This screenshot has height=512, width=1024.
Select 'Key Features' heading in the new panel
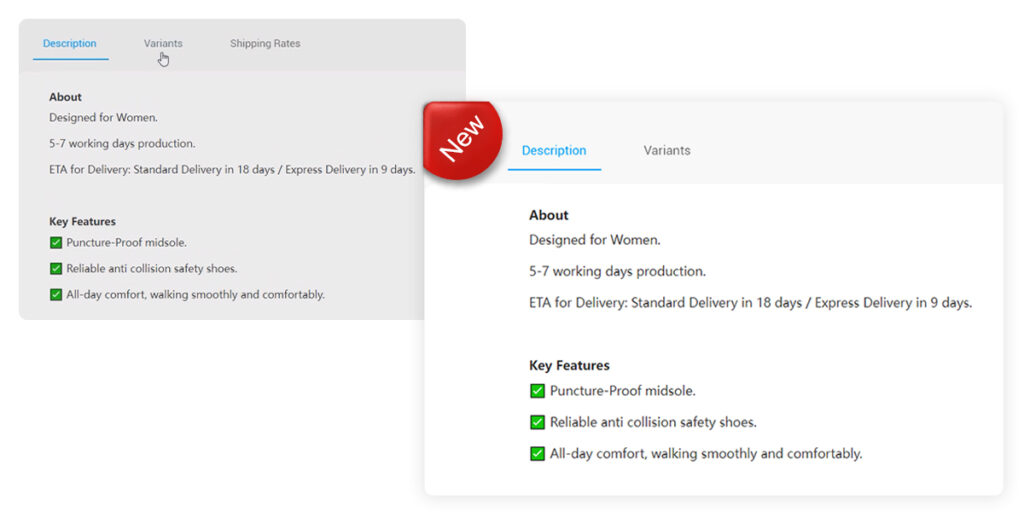tap(569, 366)
